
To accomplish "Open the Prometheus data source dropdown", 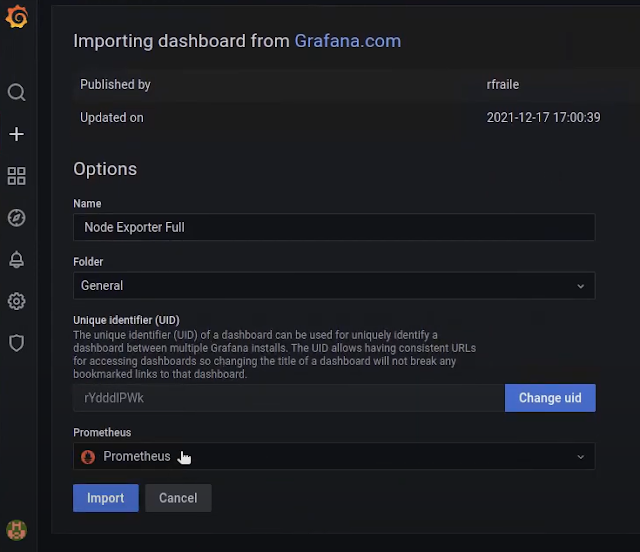I will point(334,456).
